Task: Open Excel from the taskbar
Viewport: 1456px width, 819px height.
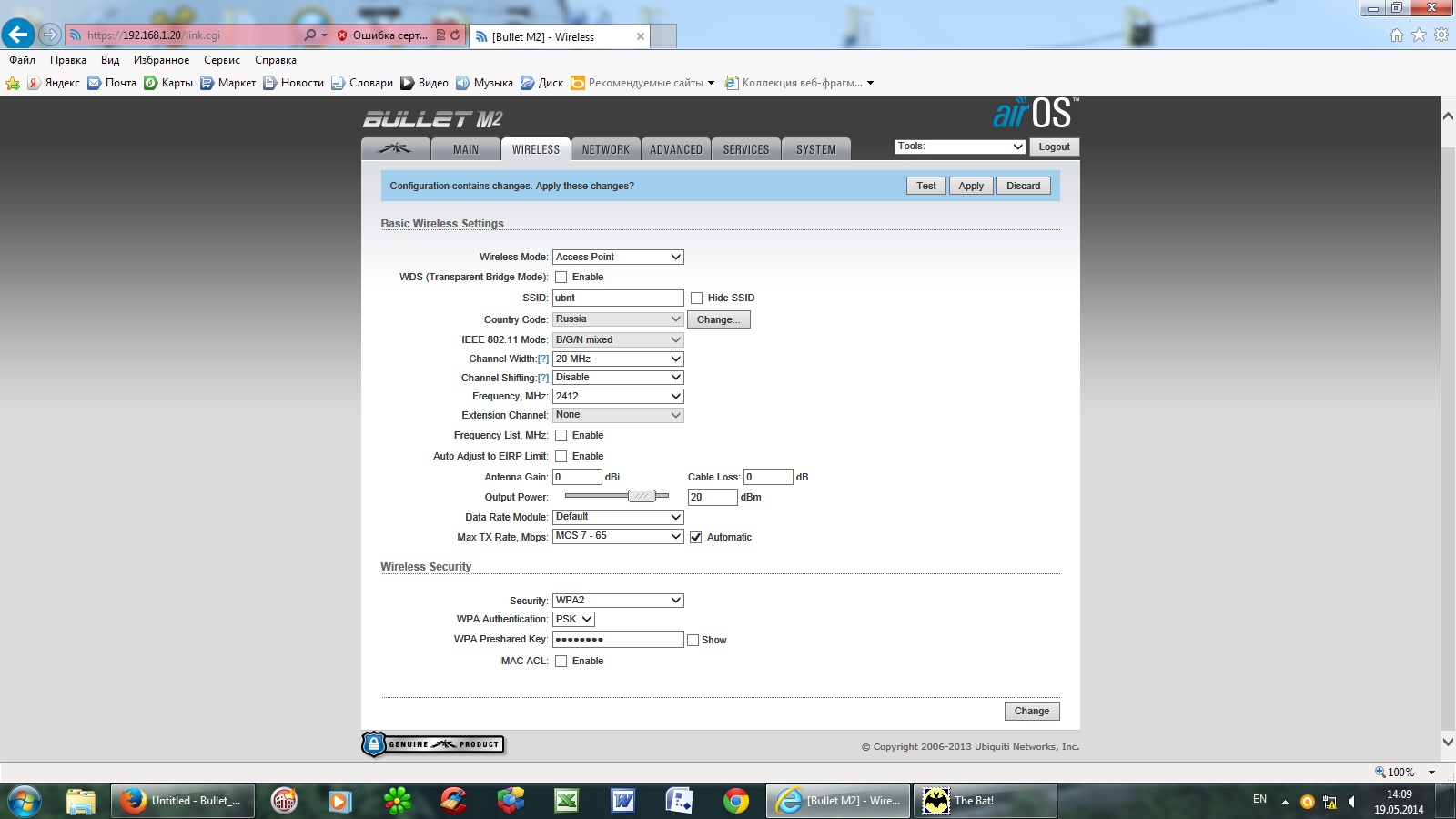Action: tap(567, 801)
